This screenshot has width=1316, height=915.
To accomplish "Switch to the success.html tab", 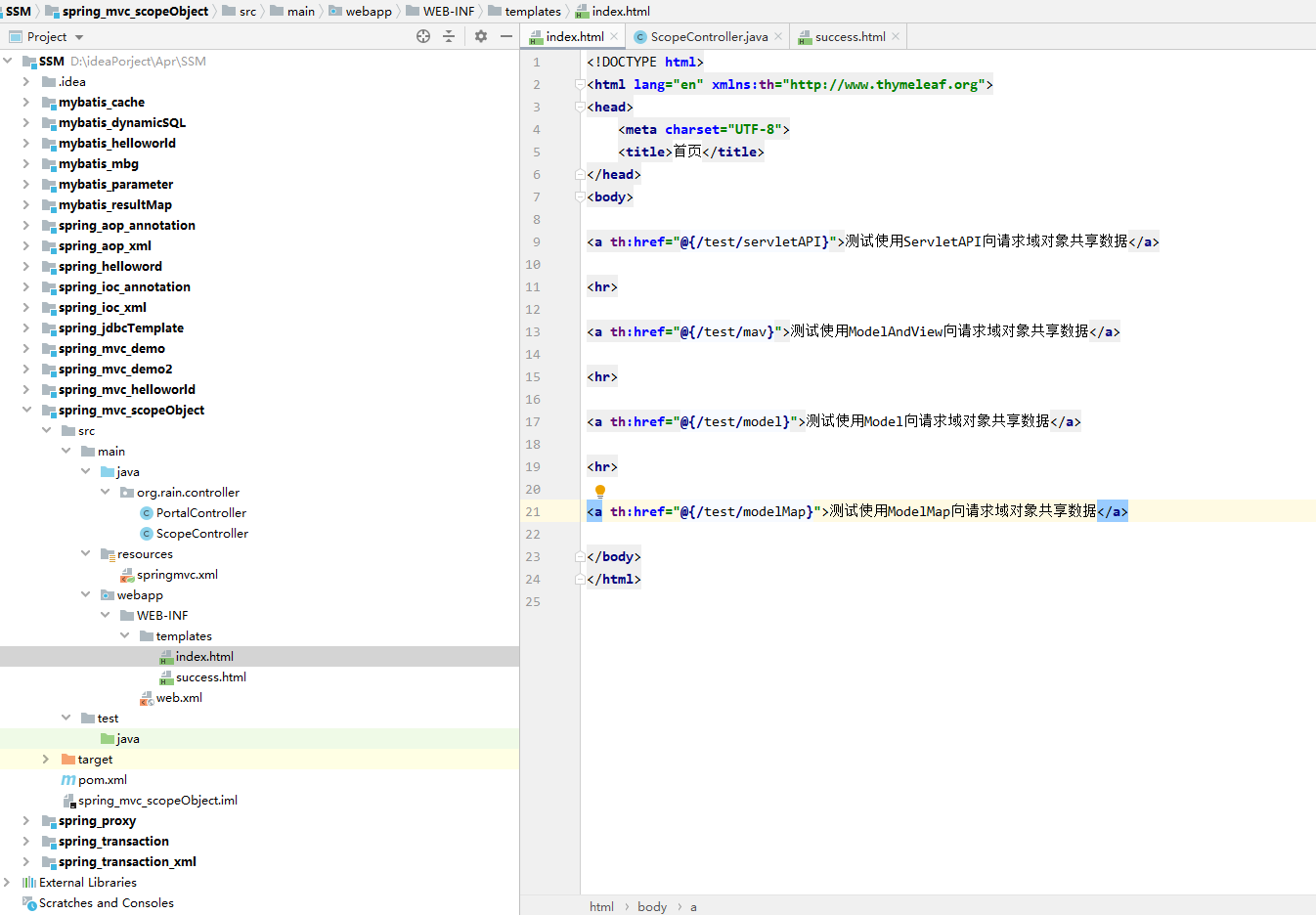I will click(x=851, y=37).
